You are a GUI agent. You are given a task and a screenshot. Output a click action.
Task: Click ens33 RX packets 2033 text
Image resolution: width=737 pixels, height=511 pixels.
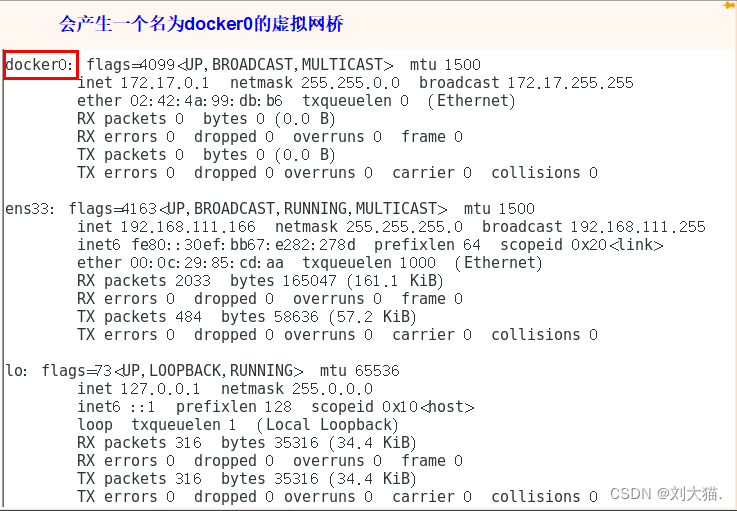(x=144, y=281)
